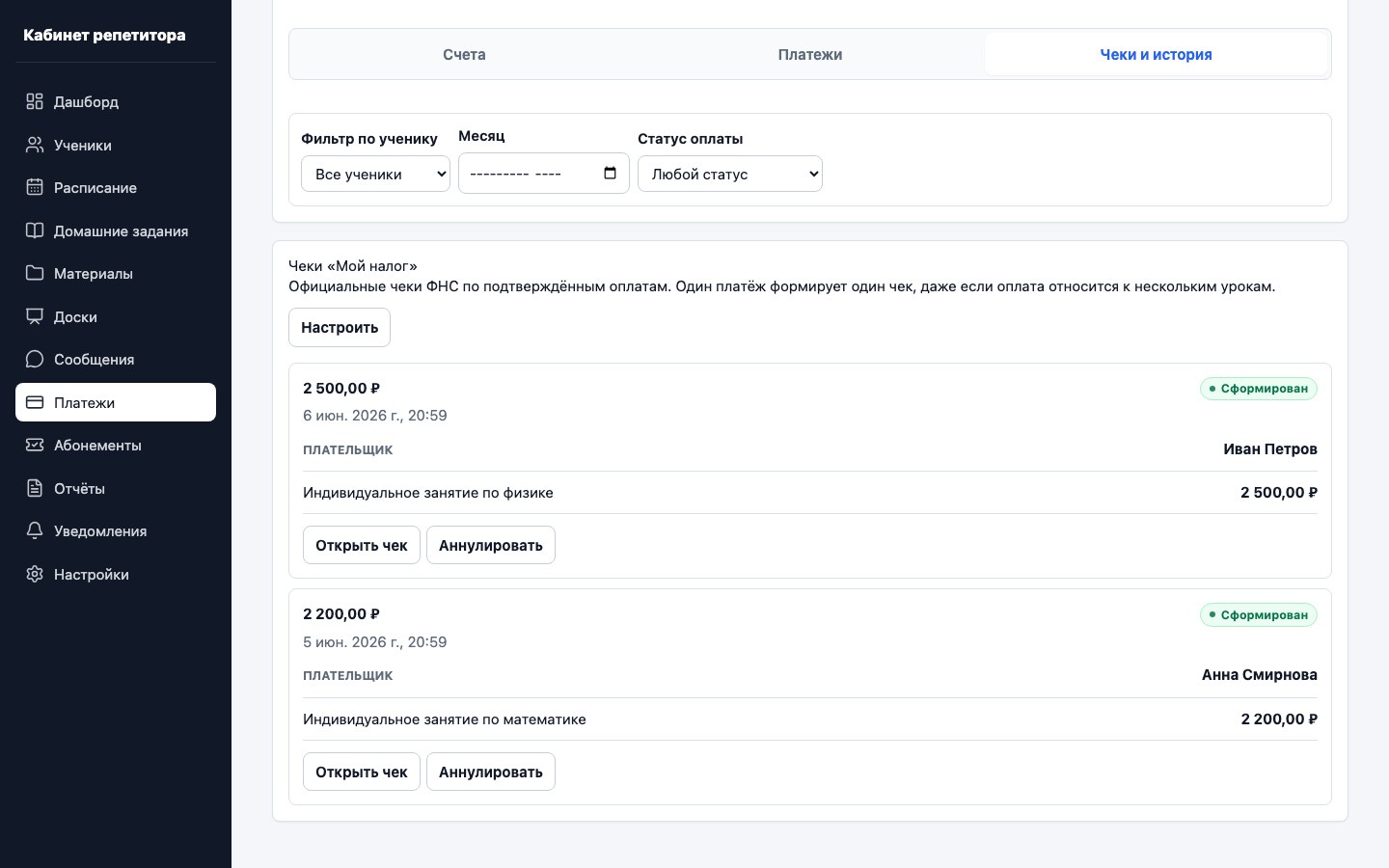
Task: Expand the Все ученики dropdown
Action: [x=375, y=174]
